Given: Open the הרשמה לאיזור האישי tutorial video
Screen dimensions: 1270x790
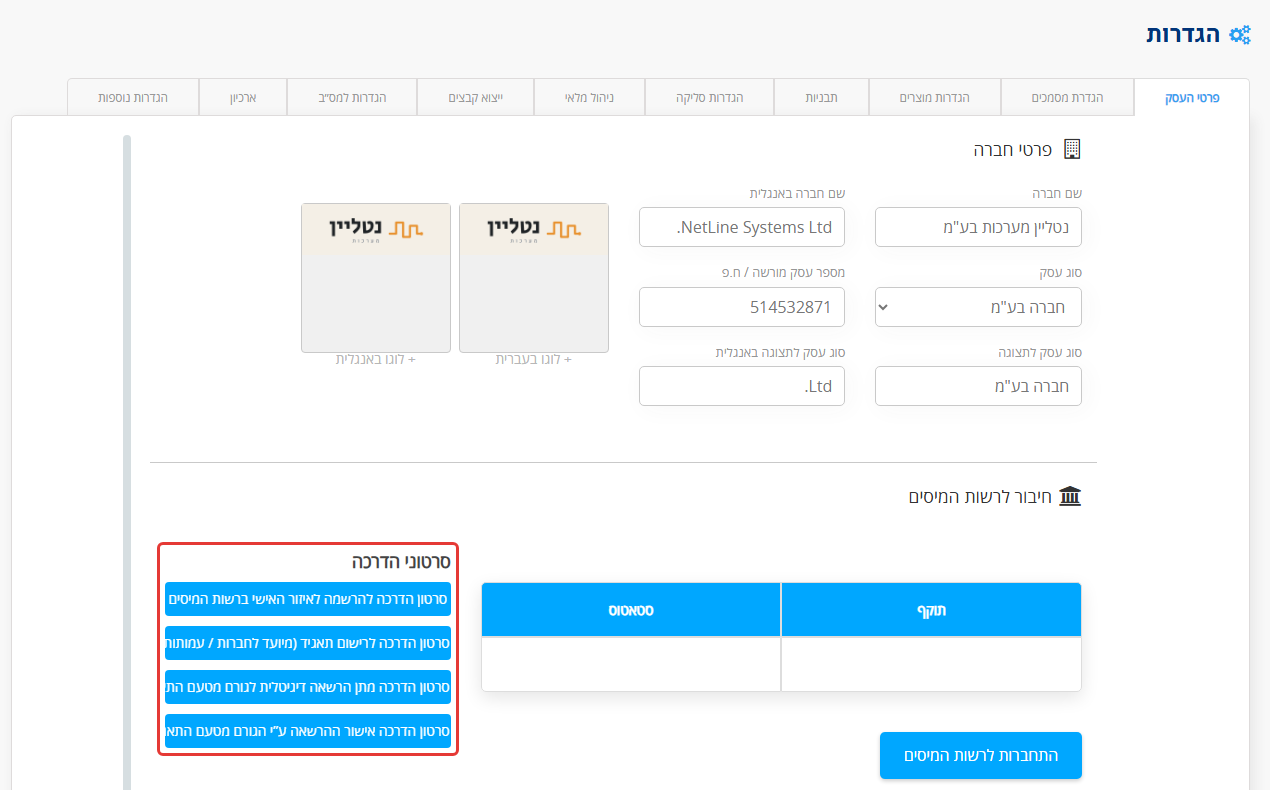Looking at the screenshot, I should coord(308,599).
